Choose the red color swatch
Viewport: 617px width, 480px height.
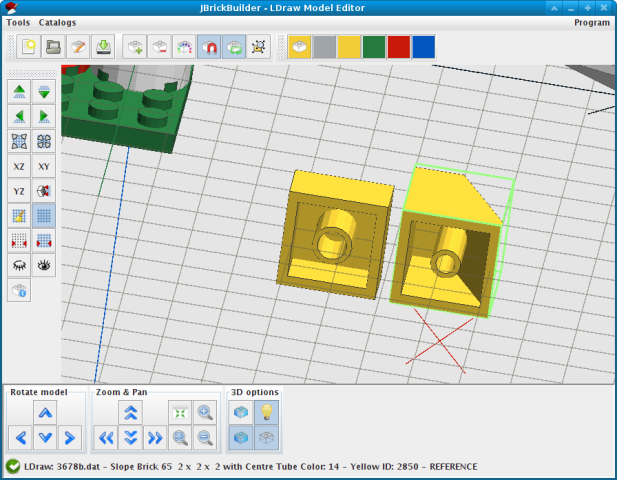tap(399, 47)
